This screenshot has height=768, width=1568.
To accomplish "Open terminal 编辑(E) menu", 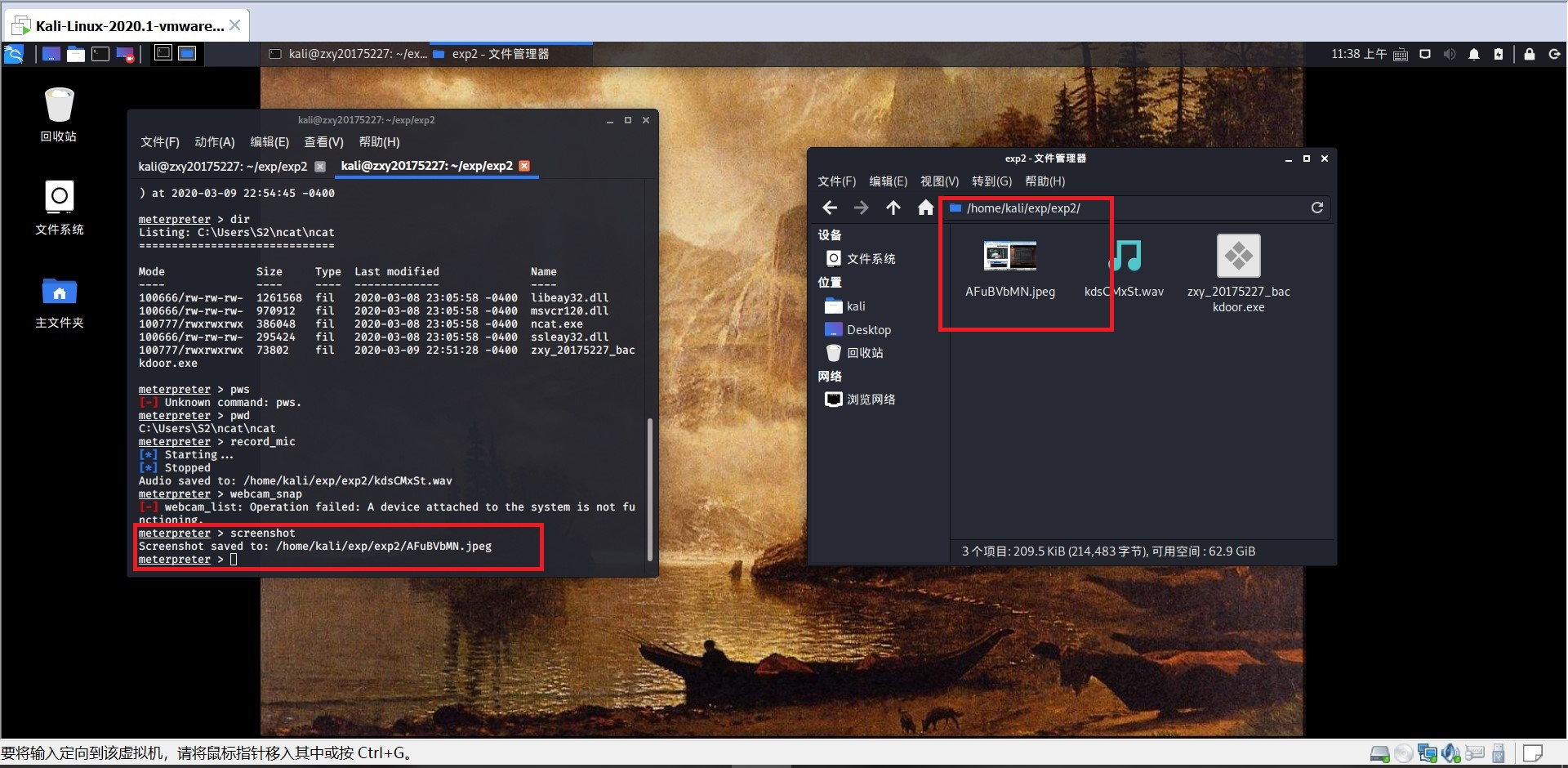I will tap(269, 142).
